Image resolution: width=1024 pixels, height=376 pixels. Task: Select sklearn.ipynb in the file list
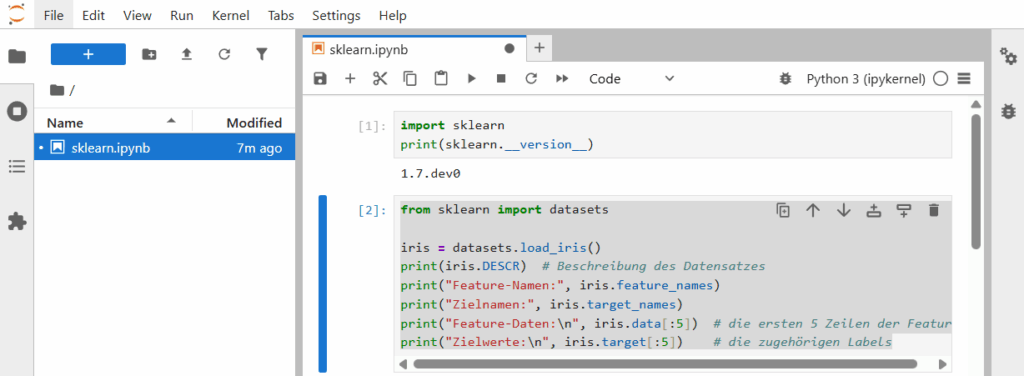[x=165, y=148]
